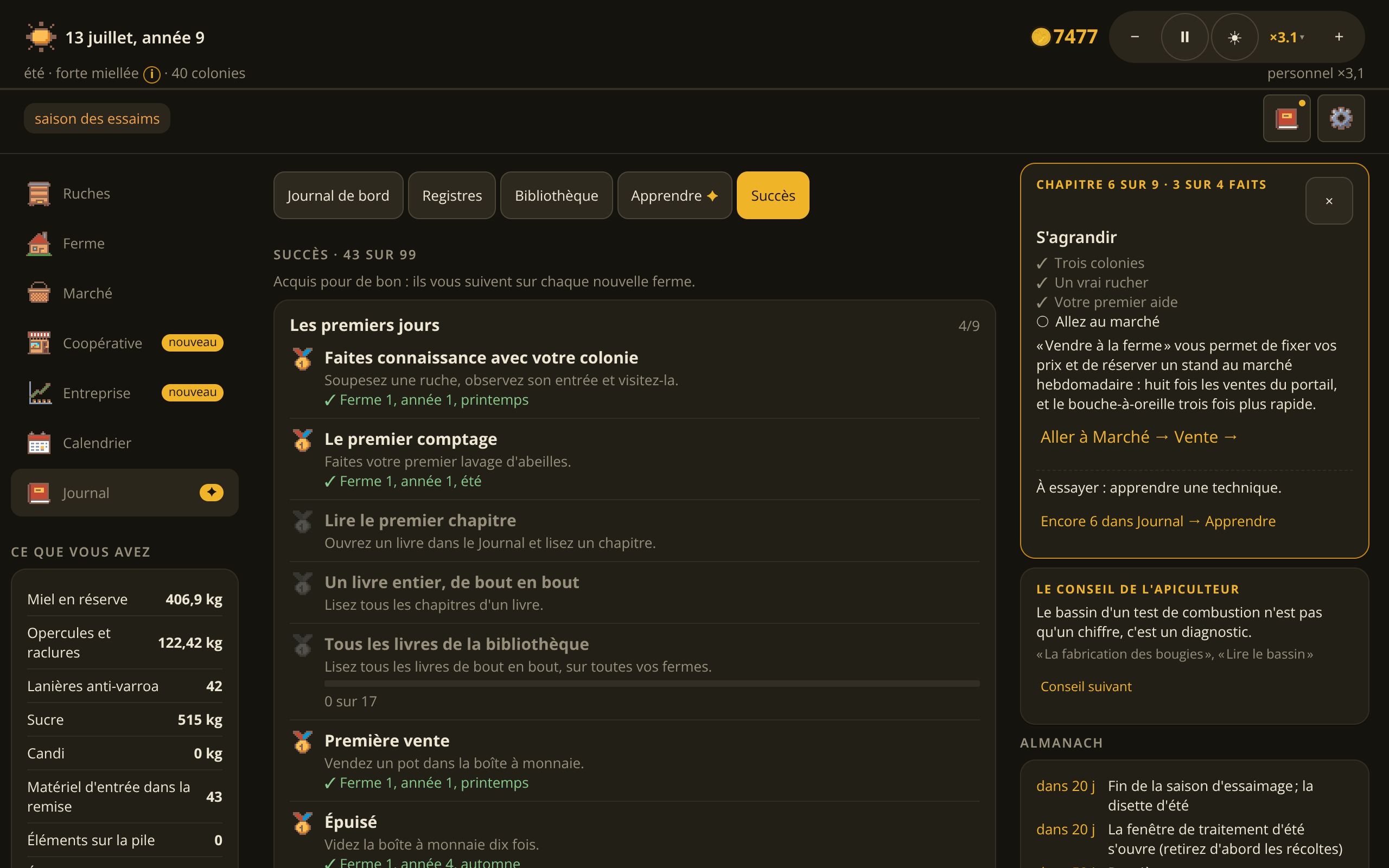
Task: Click Un livre entier, de bout en bout
Action: click(451, 582)
